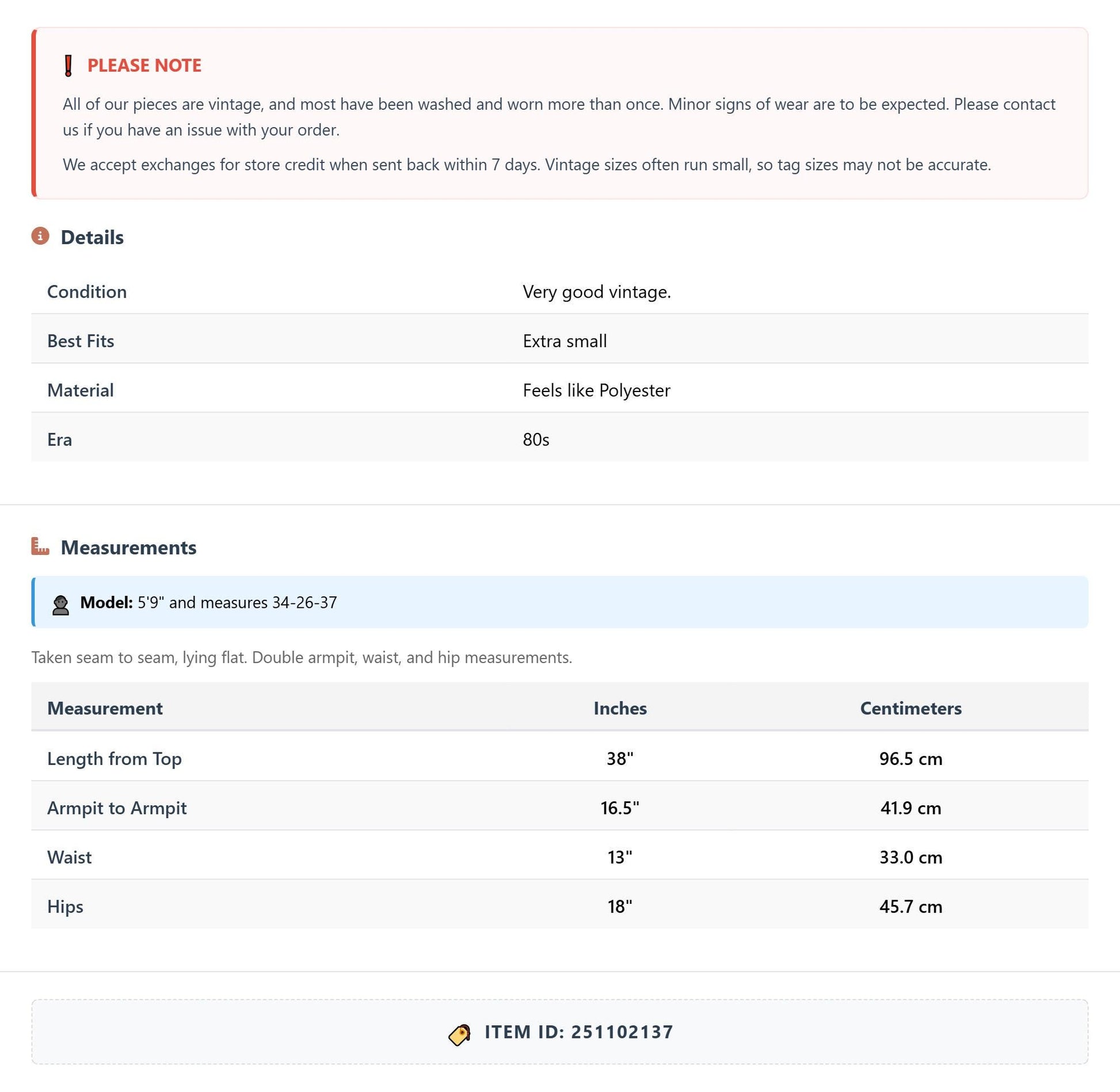Select the 80s era value
The height and width of the screenshot is (1092, 1120).
click(536, 440)
